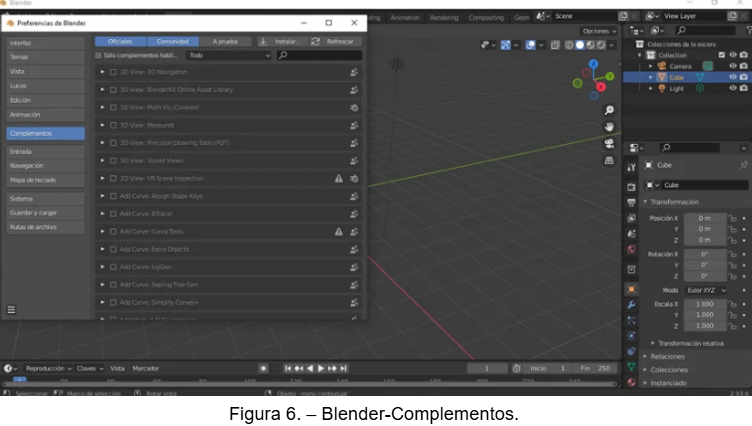Image resolution: width=752 pixels, height=426 pixels.
Task: Open the Marcador timeline menu
Action: (x=145, y=368)
